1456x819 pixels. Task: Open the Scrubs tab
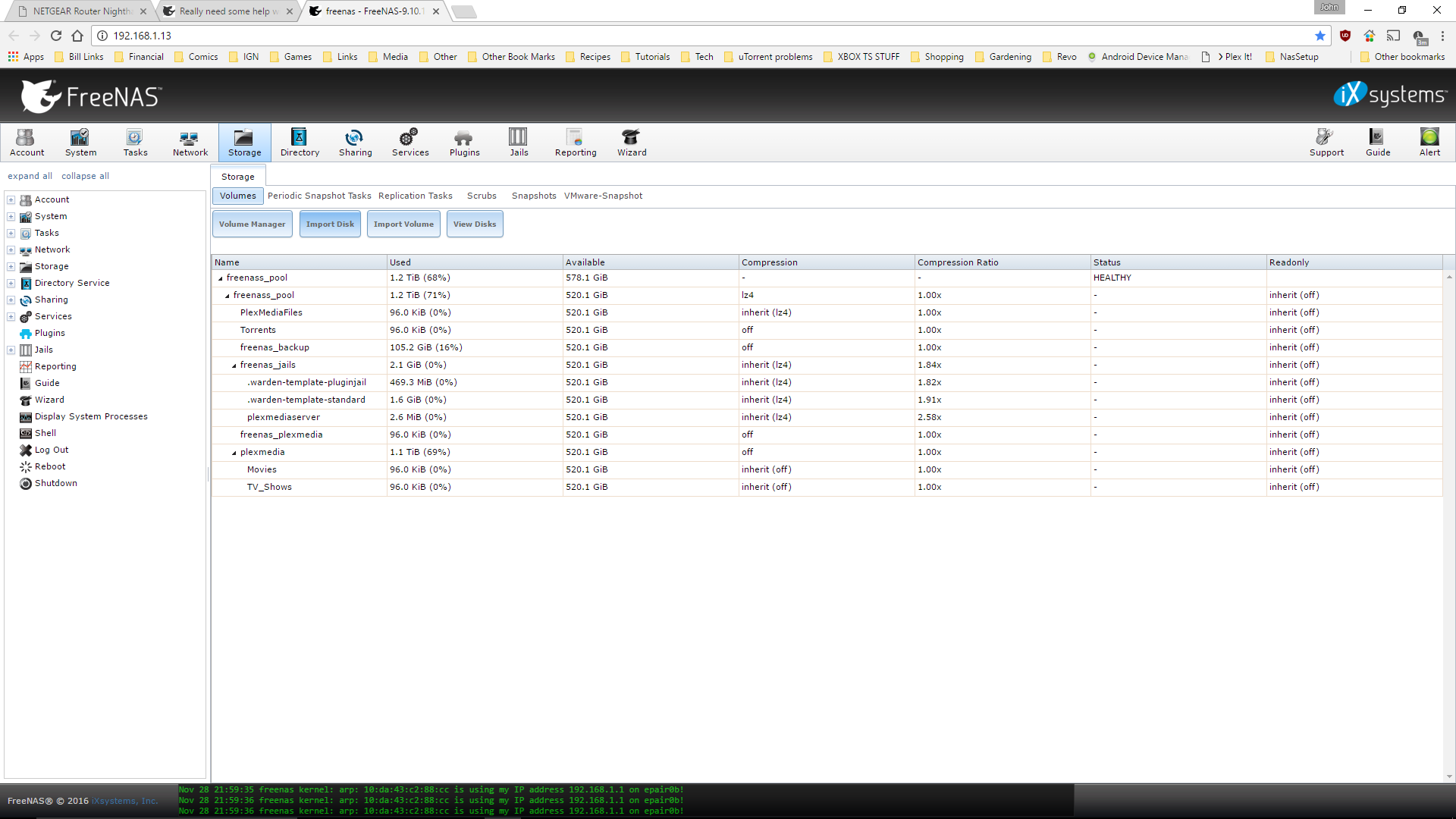[x=482, y=196]
